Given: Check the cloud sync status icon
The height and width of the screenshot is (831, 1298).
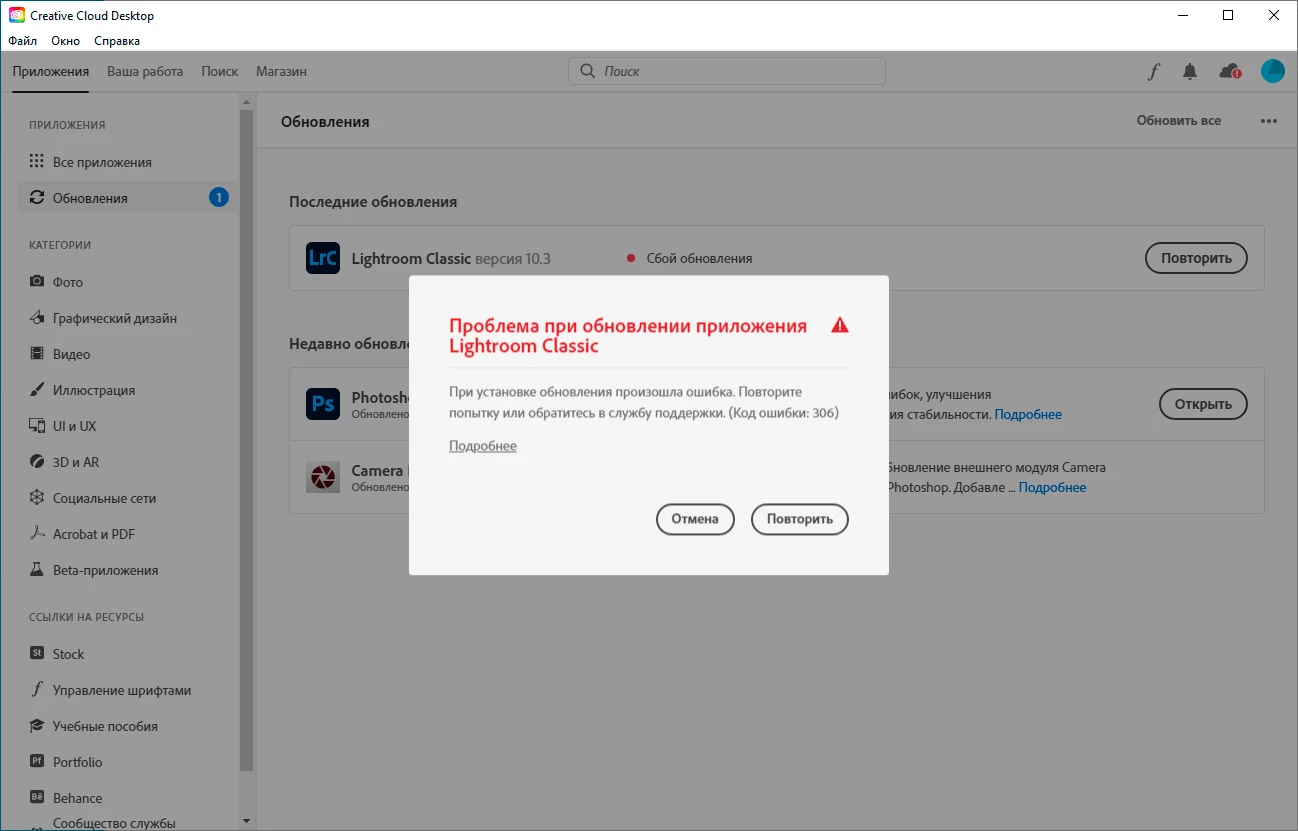Looking at the screenshot, I should pos(1230,72).
